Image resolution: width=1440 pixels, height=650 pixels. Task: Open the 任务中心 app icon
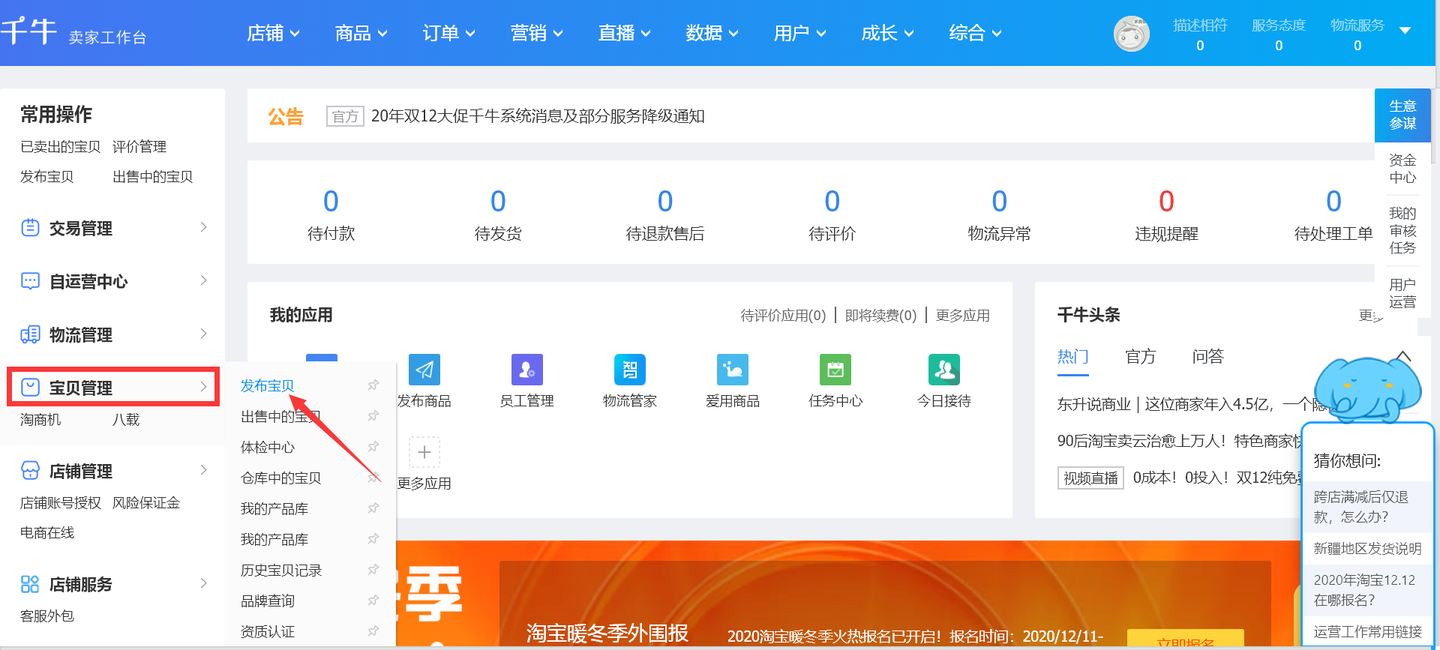(835, 369)
